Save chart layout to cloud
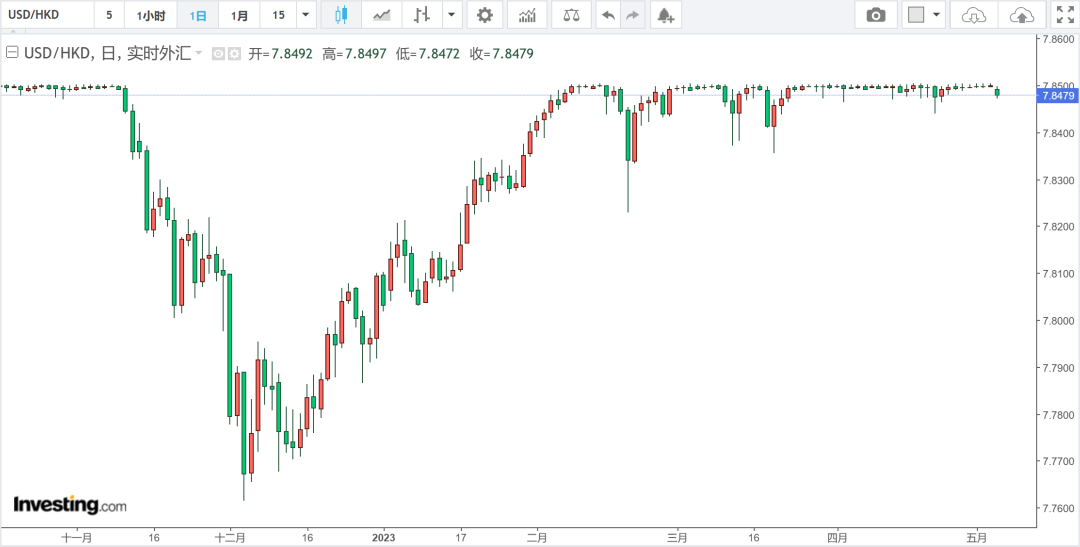Viewport: 1080px width, 547px height. point(1021,15)
